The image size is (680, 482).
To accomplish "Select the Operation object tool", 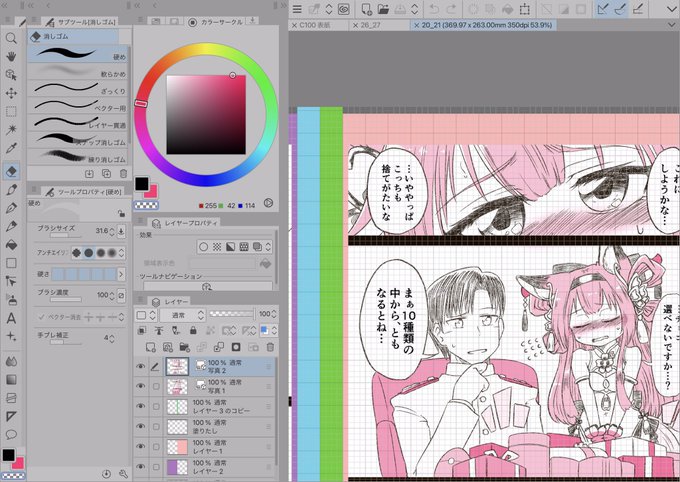I will (x=11, y=75).
